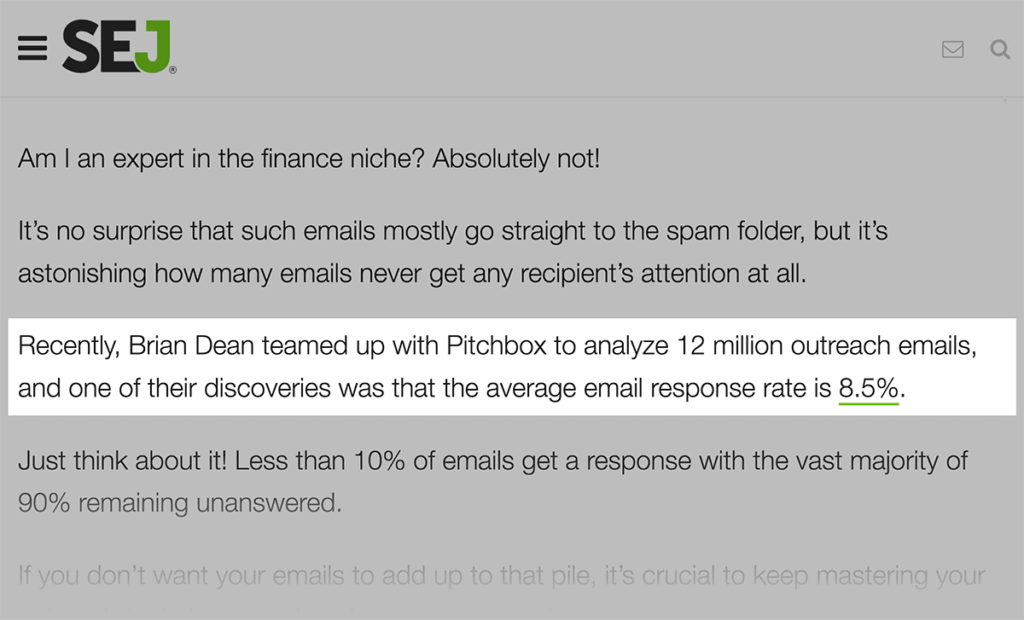
Task: Open the underlined 8.5% link
Action: 869,388
